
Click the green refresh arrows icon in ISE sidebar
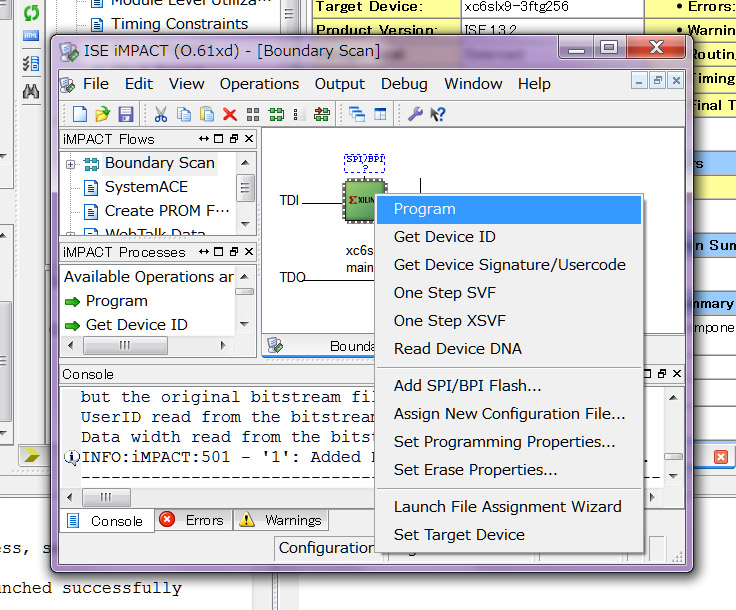click(x=31, y=13)
